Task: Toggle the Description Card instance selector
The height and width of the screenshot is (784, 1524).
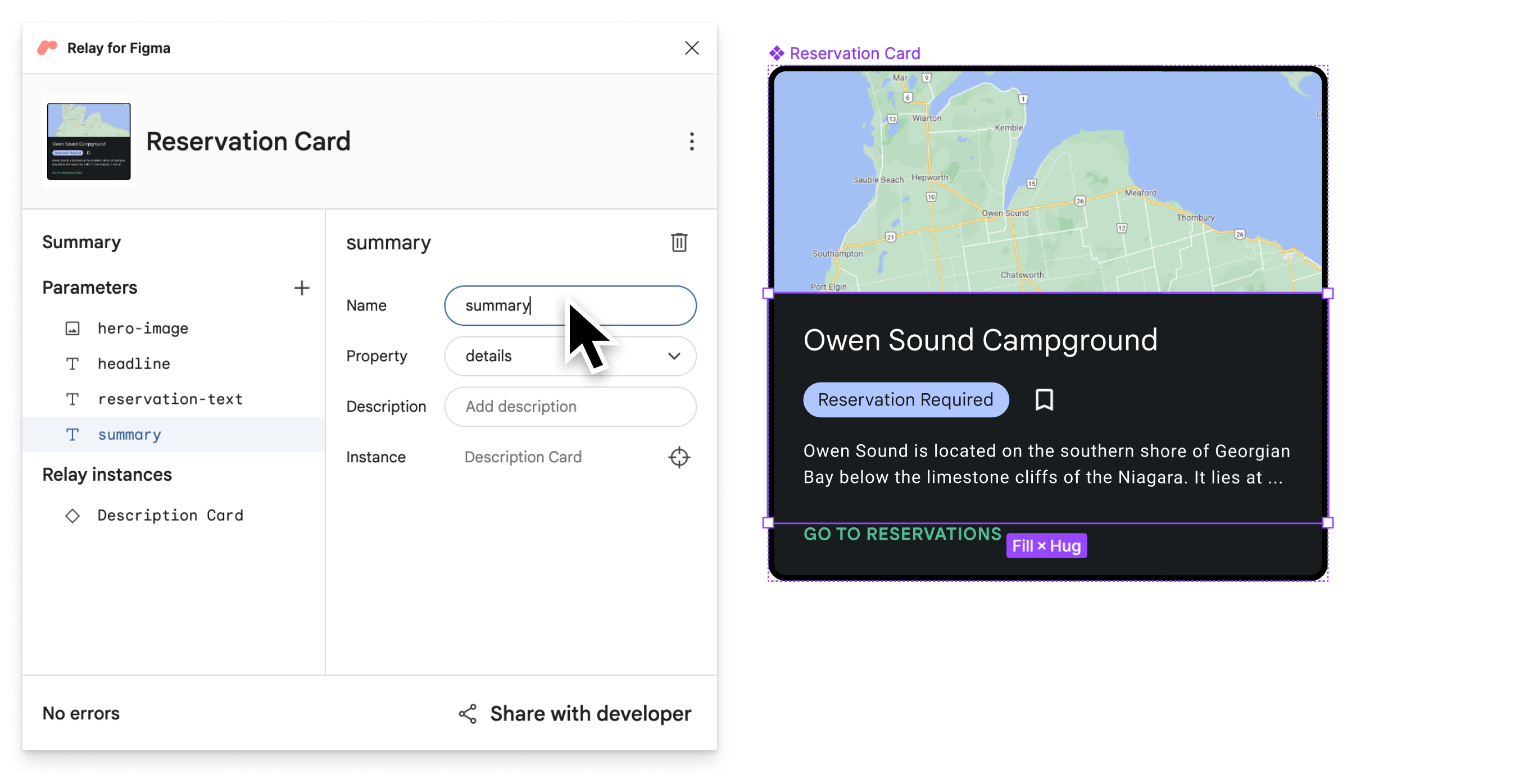Action: [679, 457]
